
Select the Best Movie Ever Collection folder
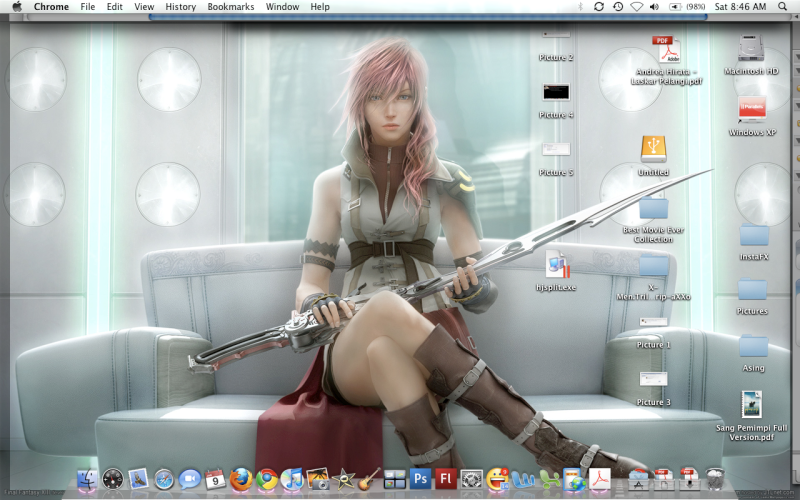click(x=653, y=208)
